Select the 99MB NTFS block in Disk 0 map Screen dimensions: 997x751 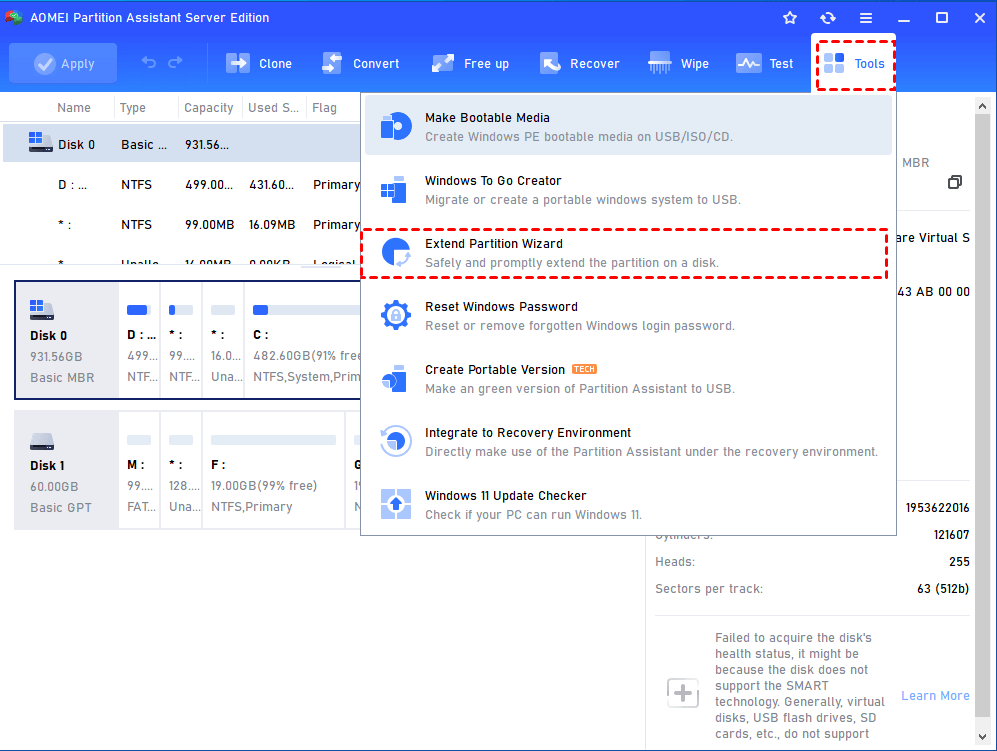pyautogui.click(x=181, y=341)
